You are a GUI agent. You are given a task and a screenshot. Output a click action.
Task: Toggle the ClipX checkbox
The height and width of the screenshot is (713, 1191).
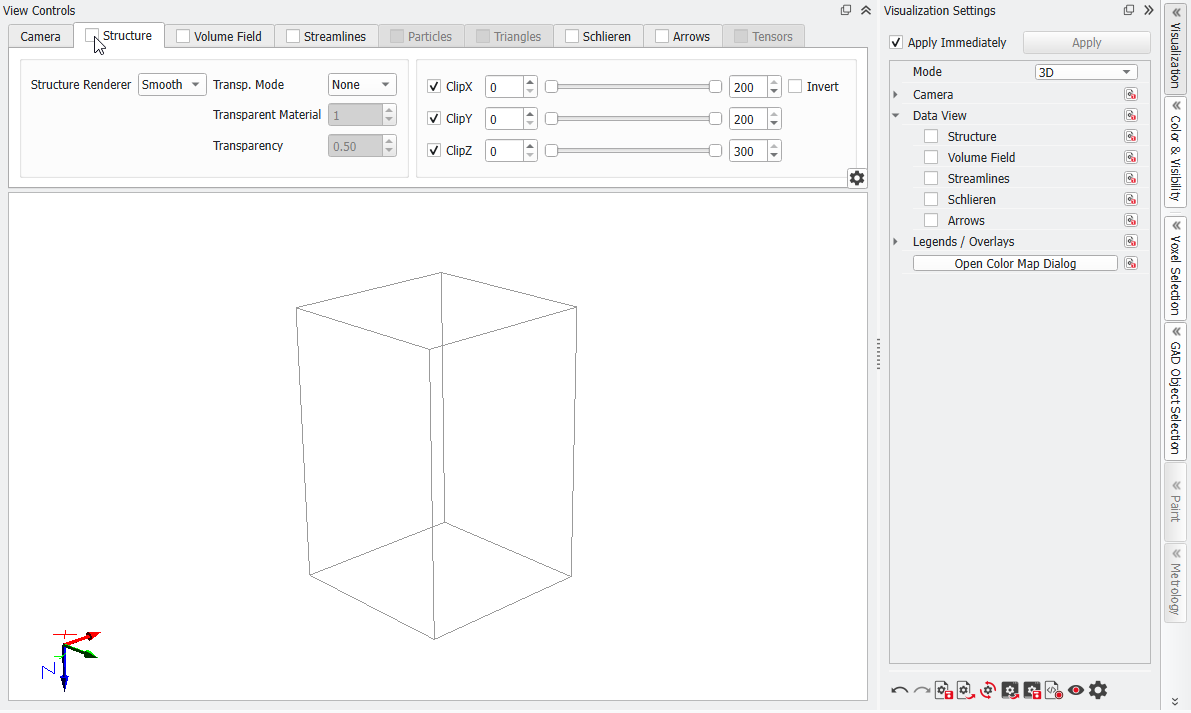tap(434, 87)
